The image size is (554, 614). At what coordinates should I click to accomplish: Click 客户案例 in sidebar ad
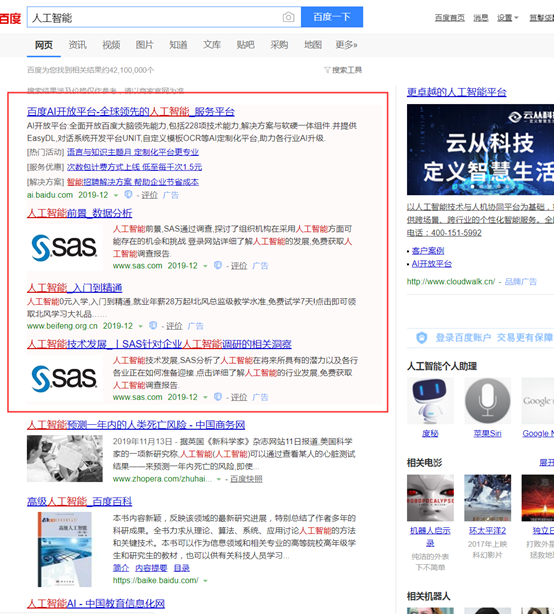428,251
